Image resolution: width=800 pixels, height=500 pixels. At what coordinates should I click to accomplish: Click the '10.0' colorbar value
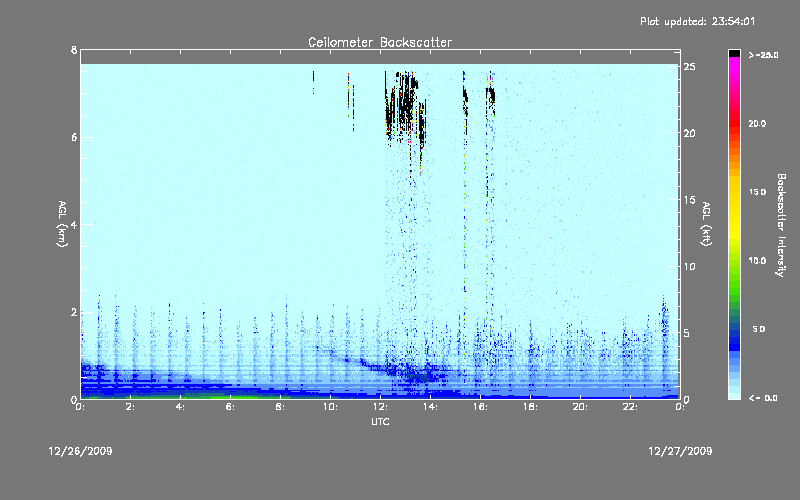[x=757, y=261]
